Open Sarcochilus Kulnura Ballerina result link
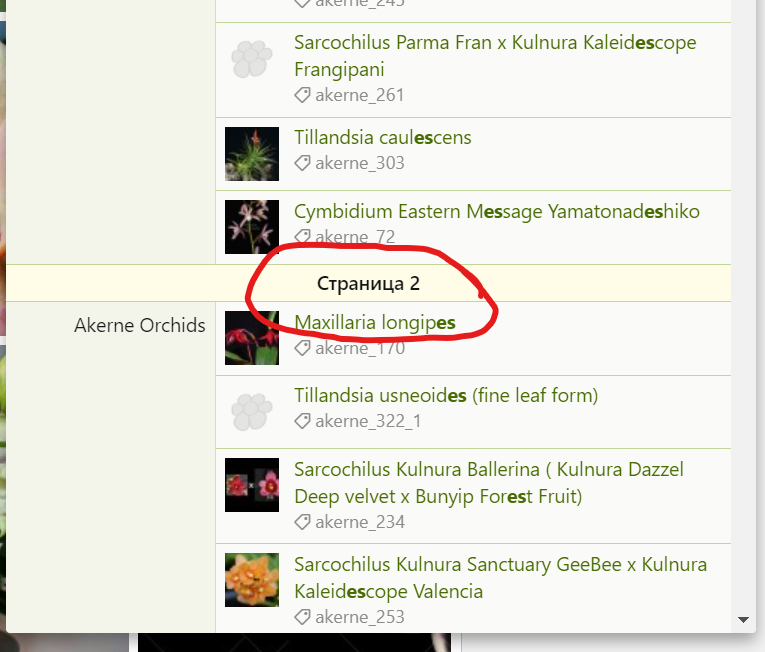765x652 pixels. click(489, 483)
